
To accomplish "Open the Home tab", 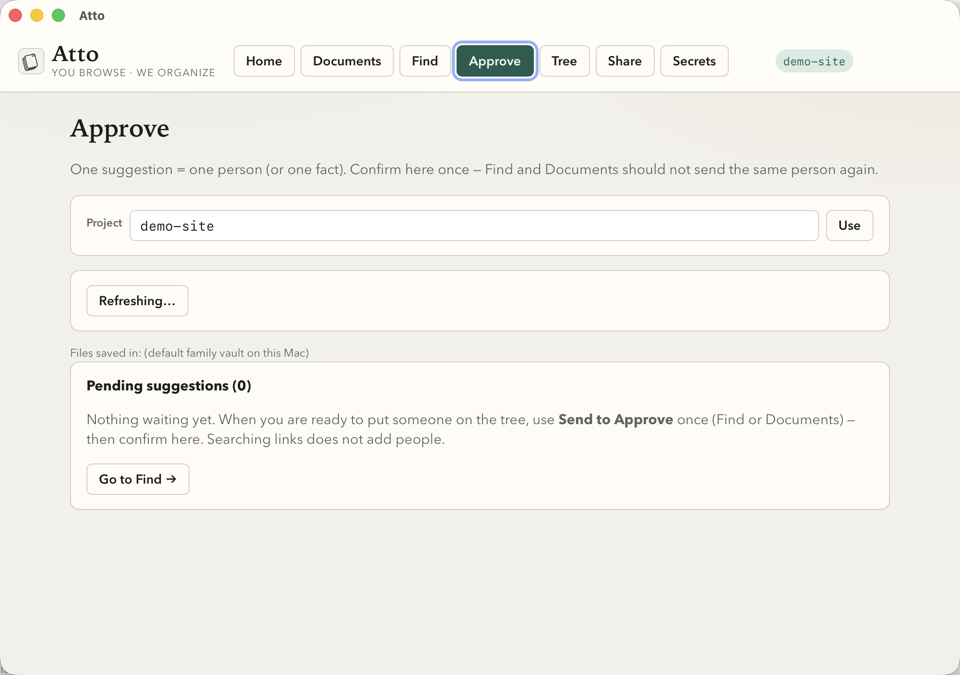I will (x=264, y=61).
